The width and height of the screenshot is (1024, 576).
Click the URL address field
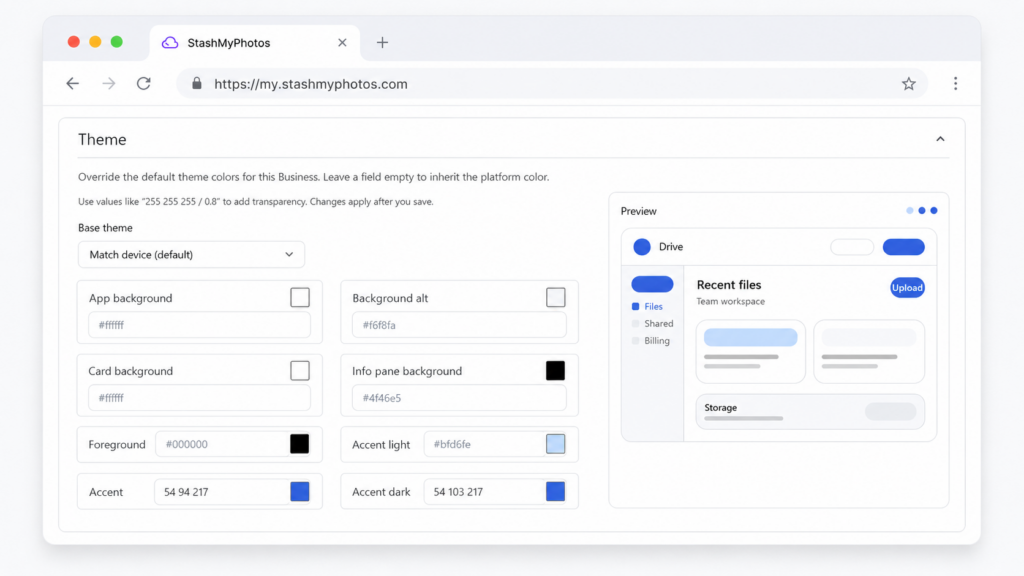click(x=552, y=84)
